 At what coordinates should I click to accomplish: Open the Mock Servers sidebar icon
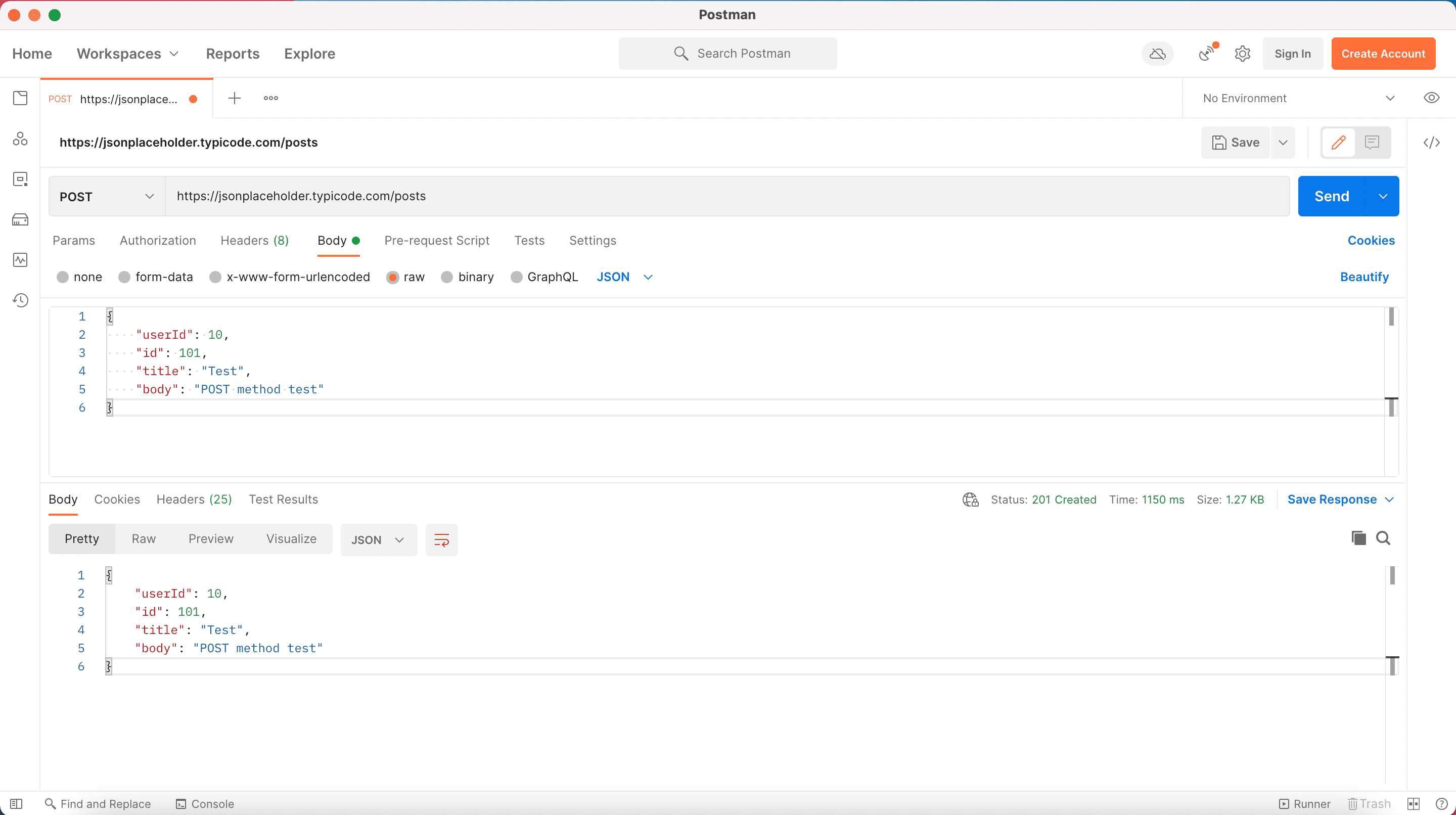click(20, 219)
